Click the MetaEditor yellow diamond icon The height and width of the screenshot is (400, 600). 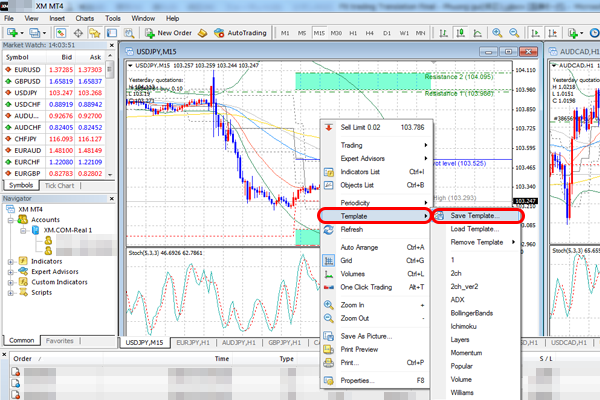[203, 33]
